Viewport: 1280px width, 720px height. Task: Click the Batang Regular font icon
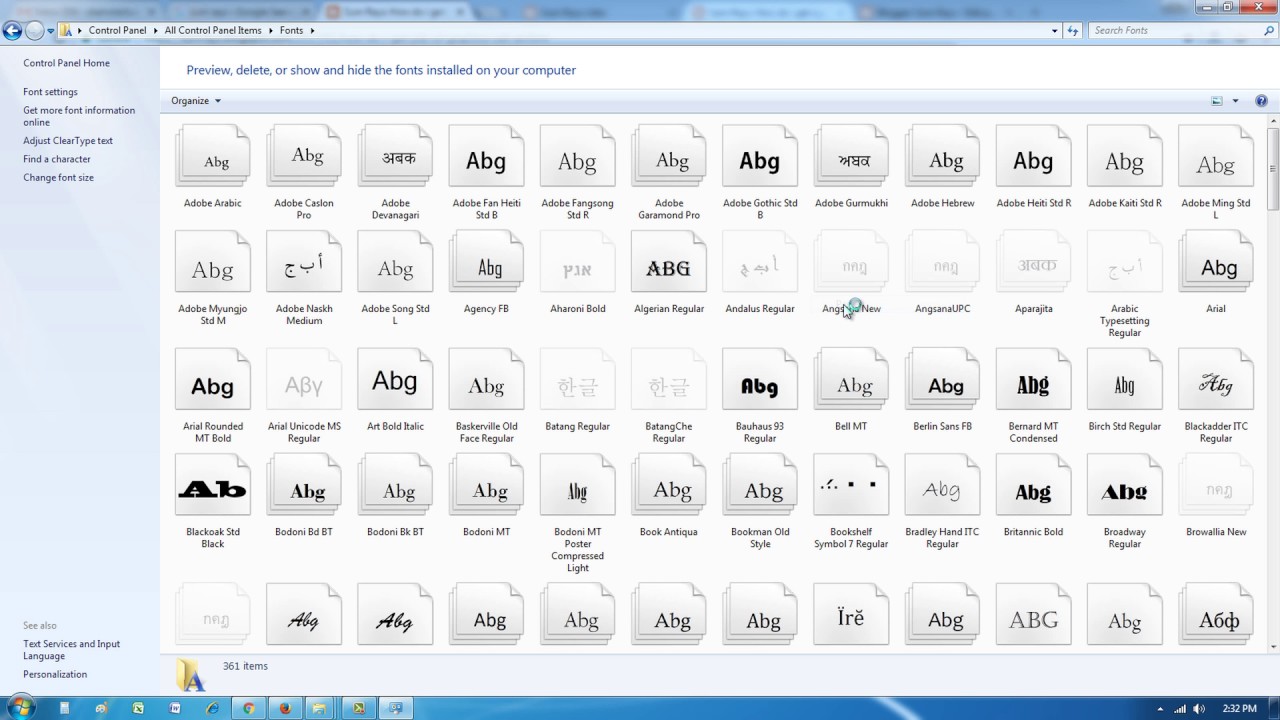(x=577, y=381)
